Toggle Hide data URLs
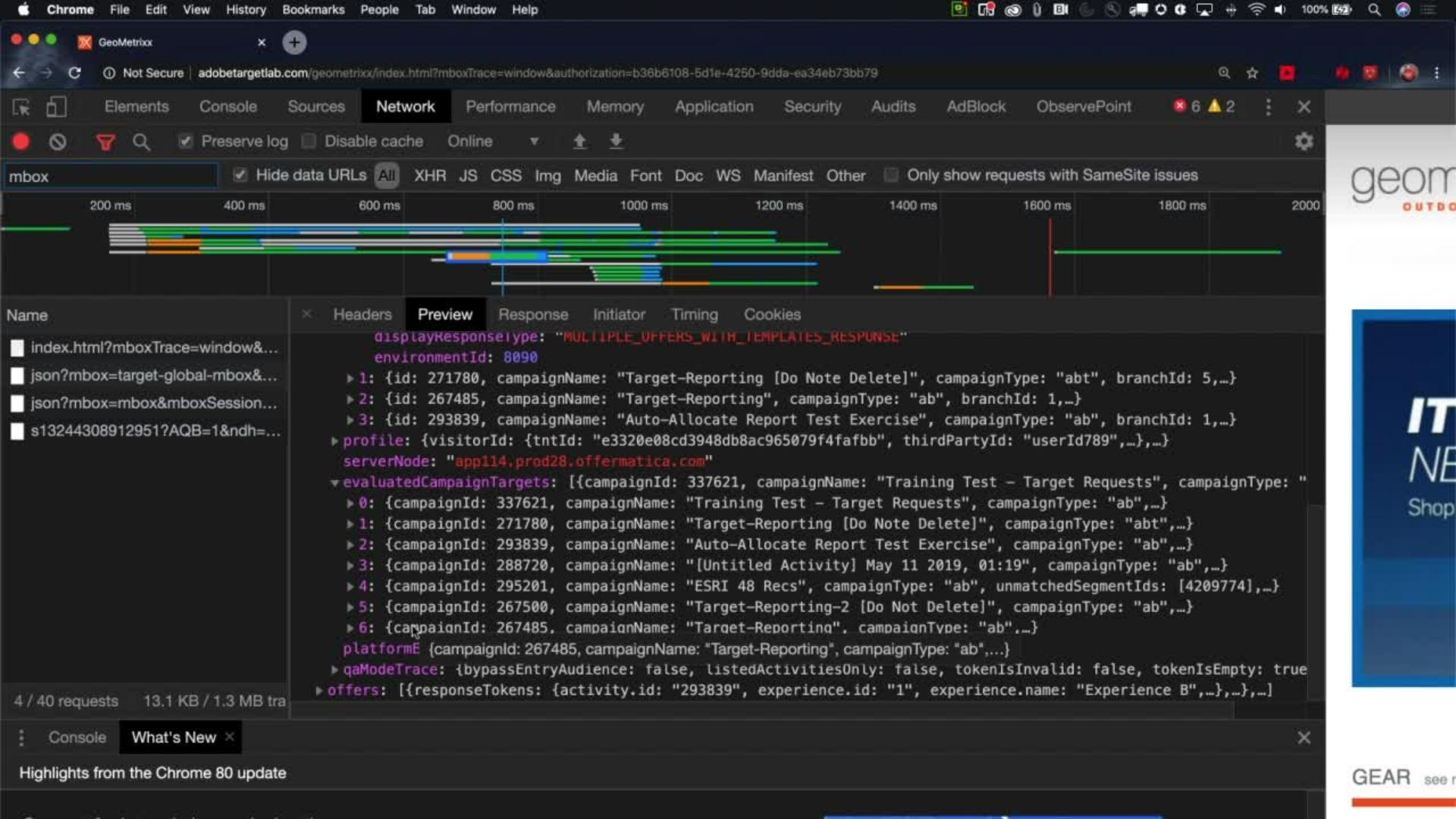The height and width of the screenshot is (819, 1456). pos(240,175)
